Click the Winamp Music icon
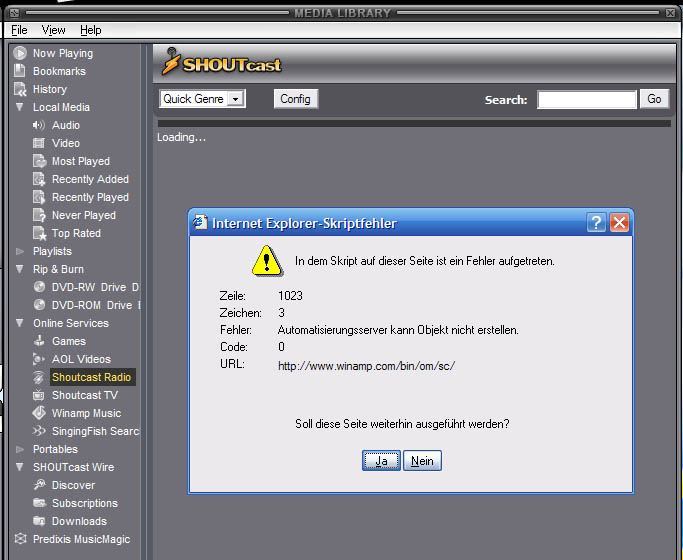This screenshot has height=560, width=683. 39,413
